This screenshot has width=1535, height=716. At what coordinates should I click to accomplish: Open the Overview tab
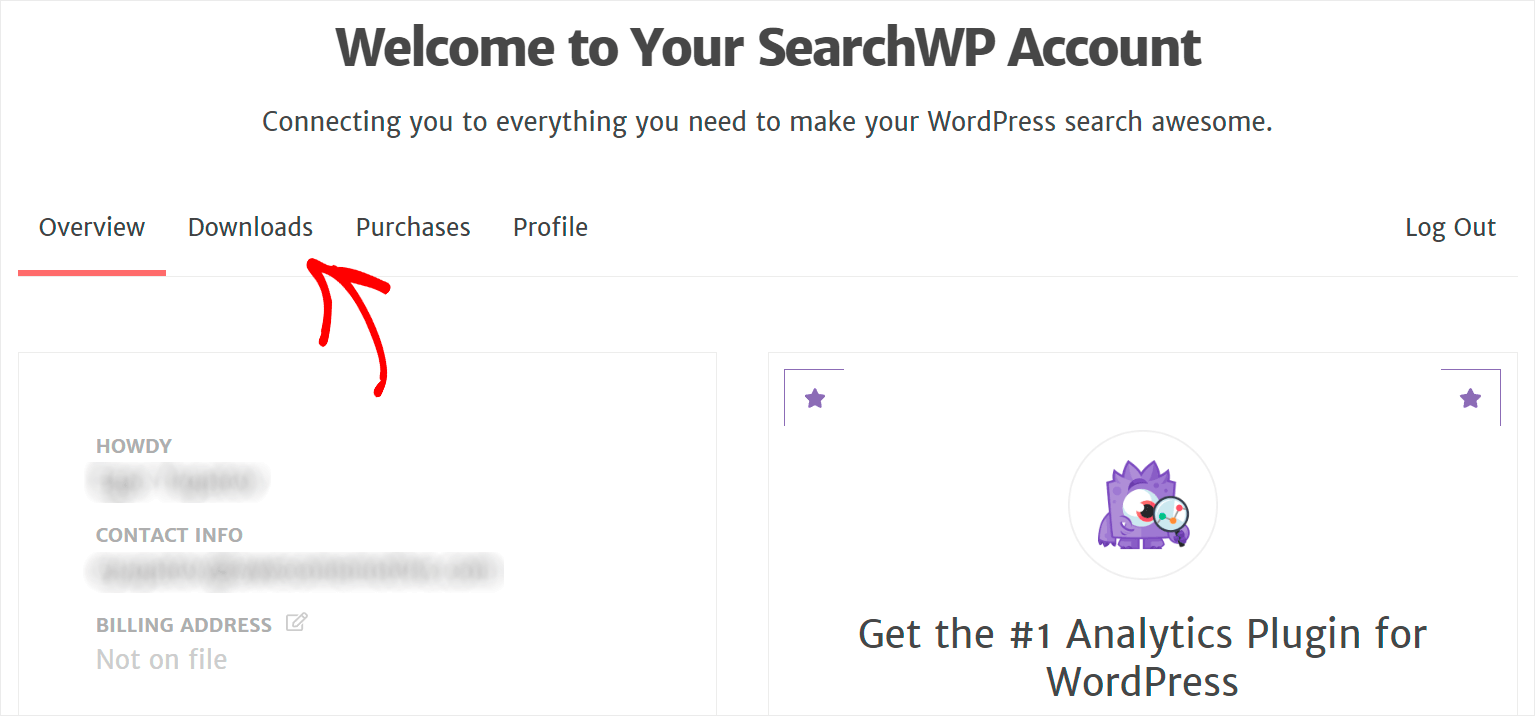coord(92,228)
